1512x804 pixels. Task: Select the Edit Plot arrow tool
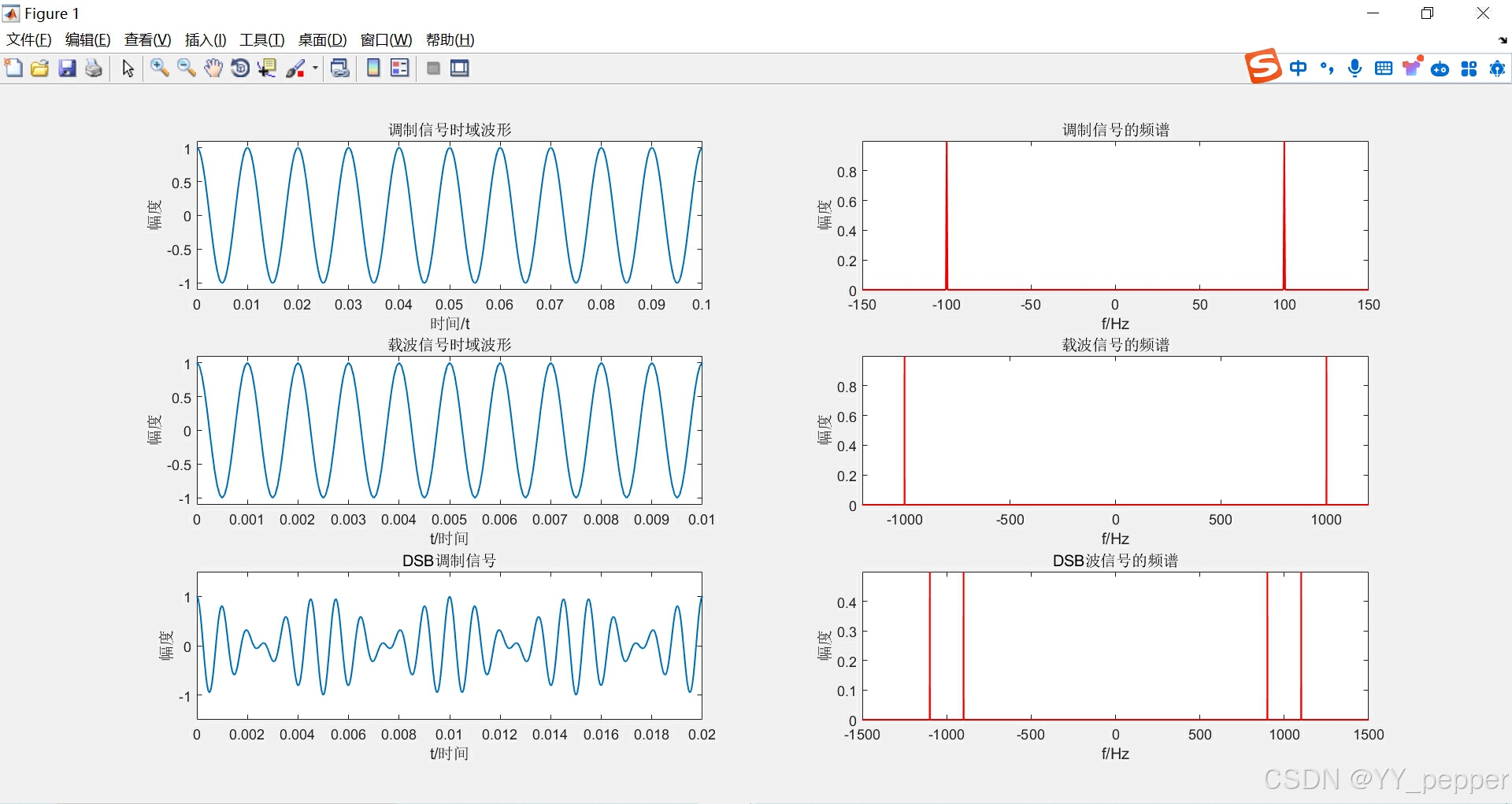[x=128, y=69]
